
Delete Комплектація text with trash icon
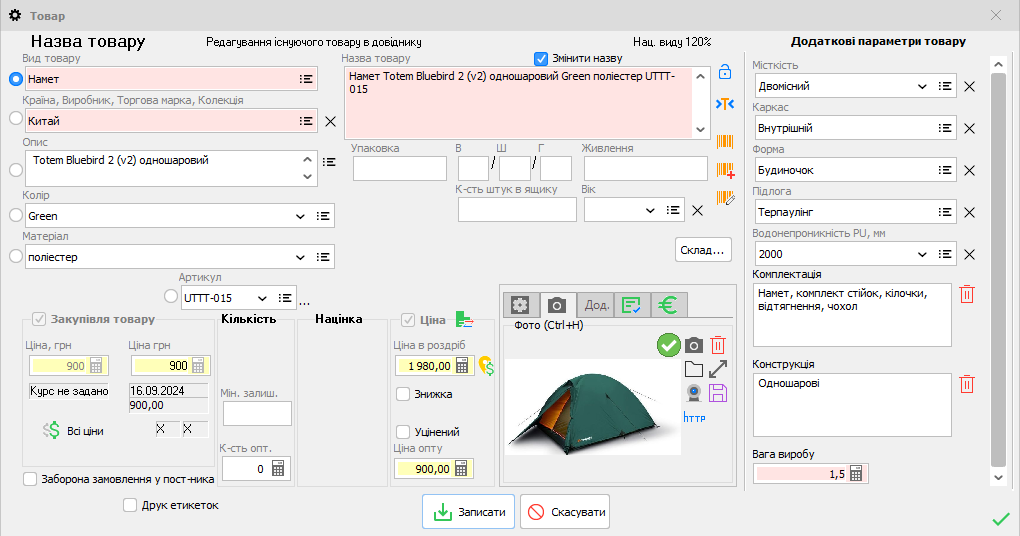click(967, 294)
